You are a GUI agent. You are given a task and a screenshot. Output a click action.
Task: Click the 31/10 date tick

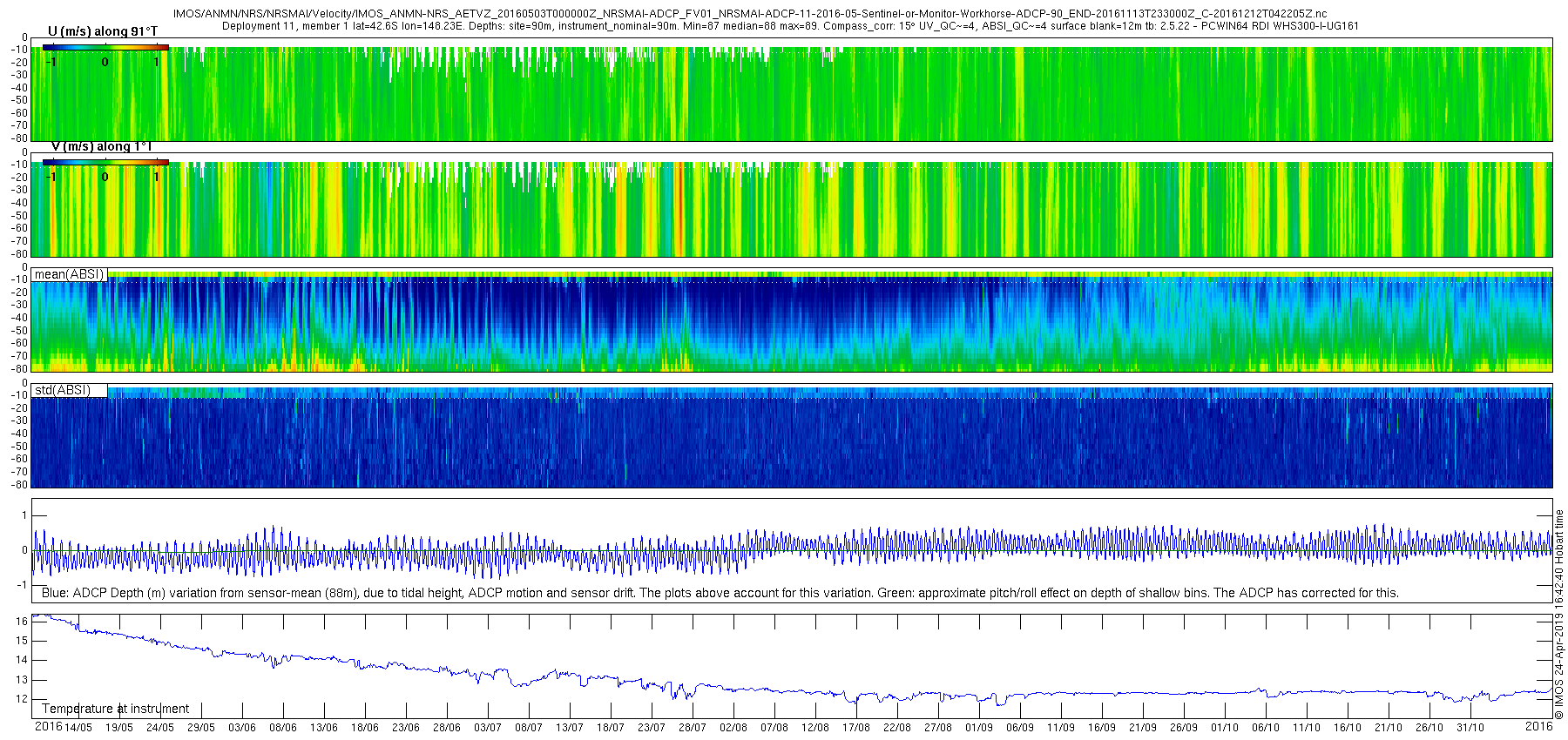click(x=1470, y=728)
